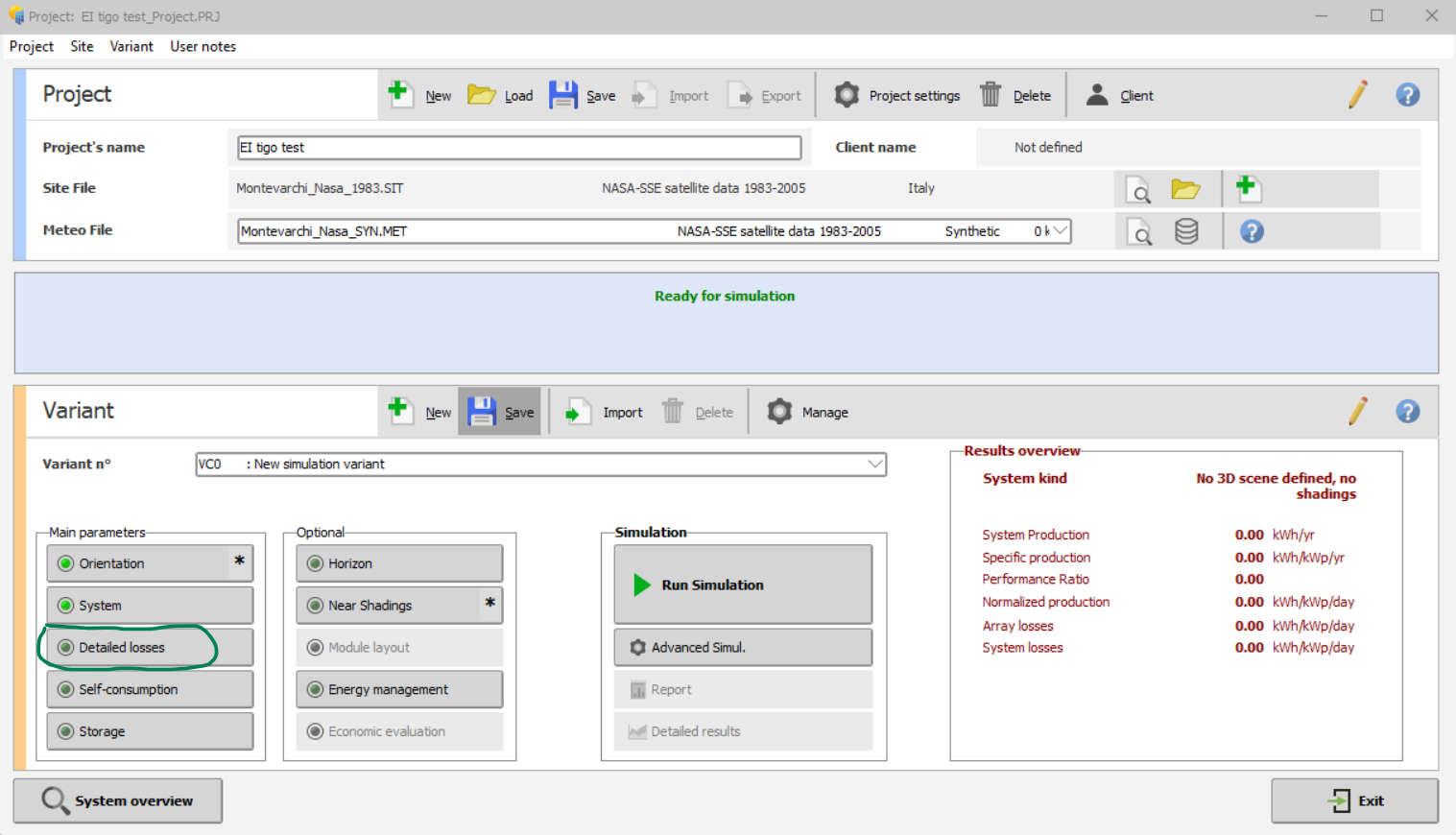Open Advanced Simul. options
1456x835 pixels.
point(743,648)
